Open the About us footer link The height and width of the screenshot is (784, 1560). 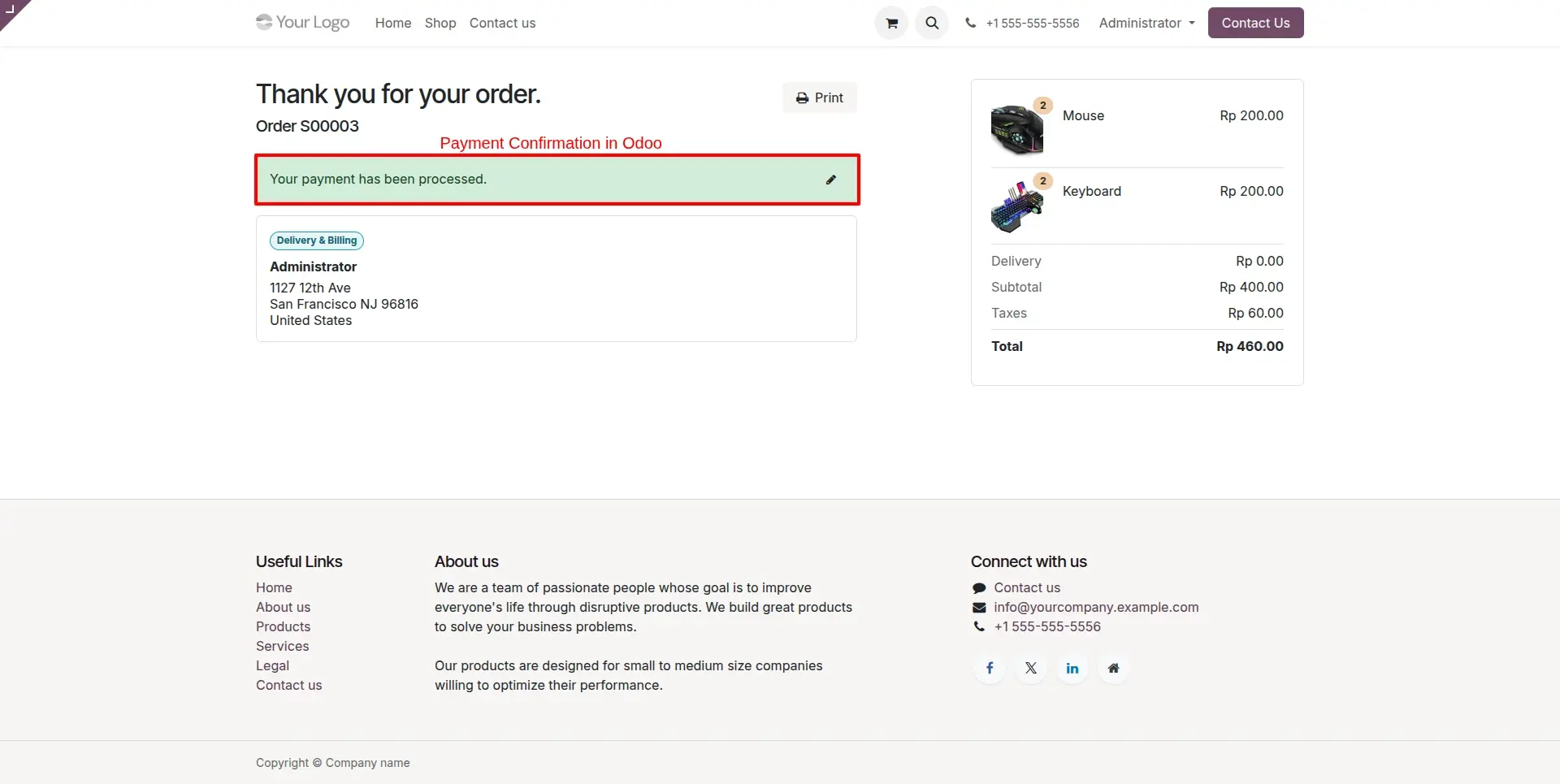click(x=283, y=607)
